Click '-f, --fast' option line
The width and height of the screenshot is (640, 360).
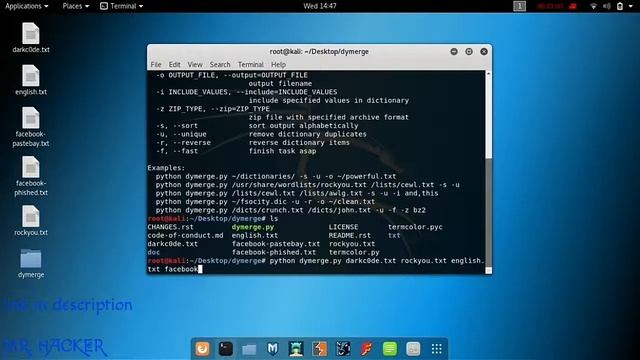(x=236, y=151)
